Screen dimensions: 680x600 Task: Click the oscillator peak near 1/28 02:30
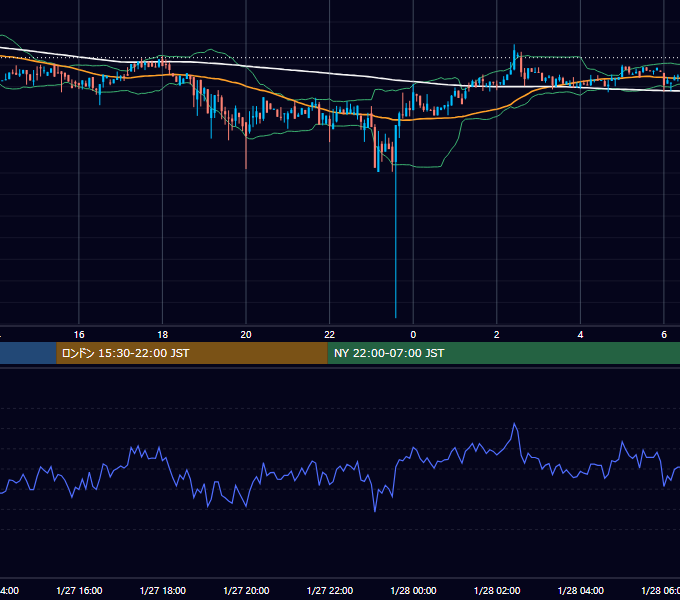point(514,424)
